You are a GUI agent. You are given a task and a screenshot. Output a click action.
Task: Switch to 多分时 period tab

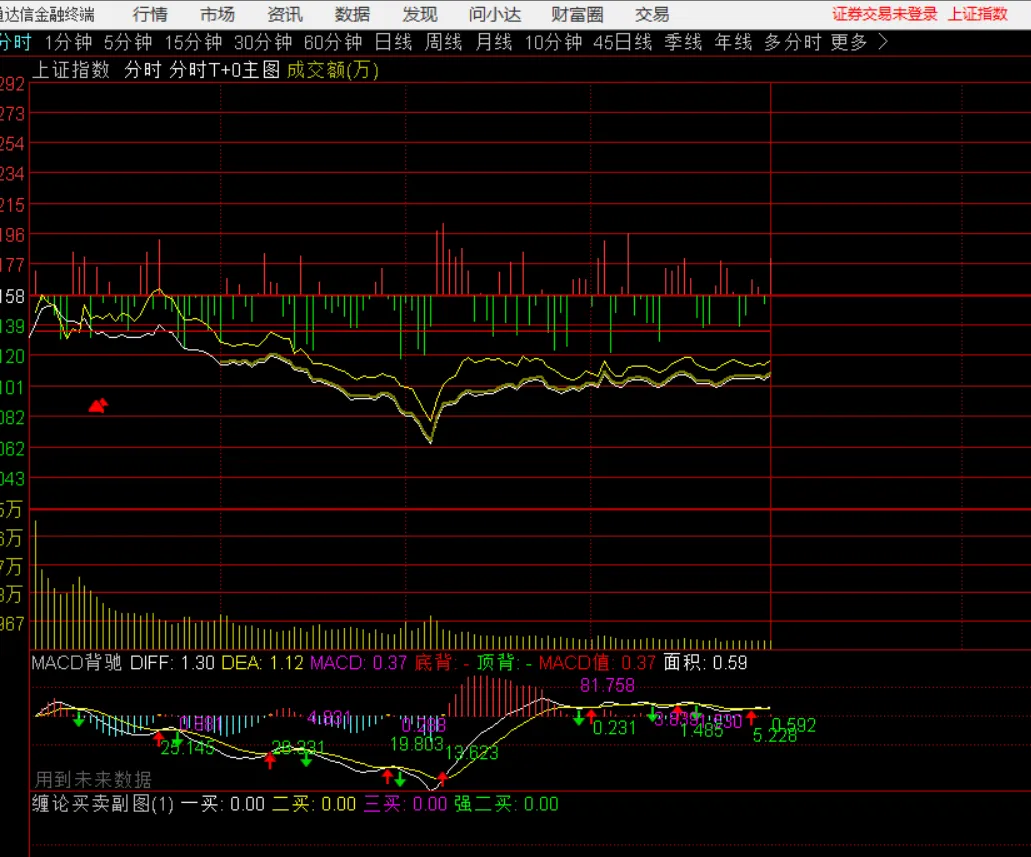click(792, 43)
